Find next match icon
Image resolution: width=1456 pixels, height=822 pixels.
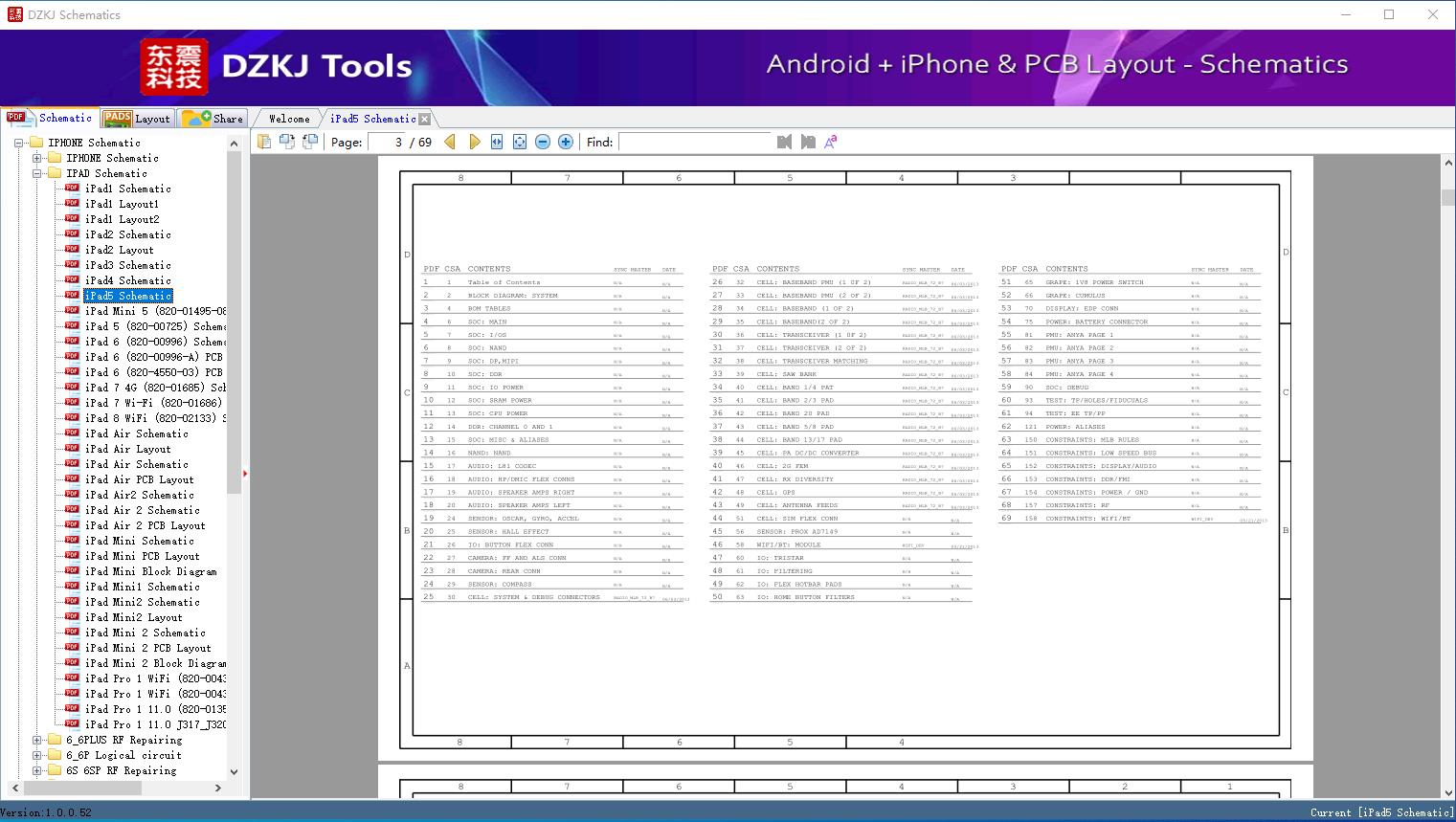[x=808, y=142]
